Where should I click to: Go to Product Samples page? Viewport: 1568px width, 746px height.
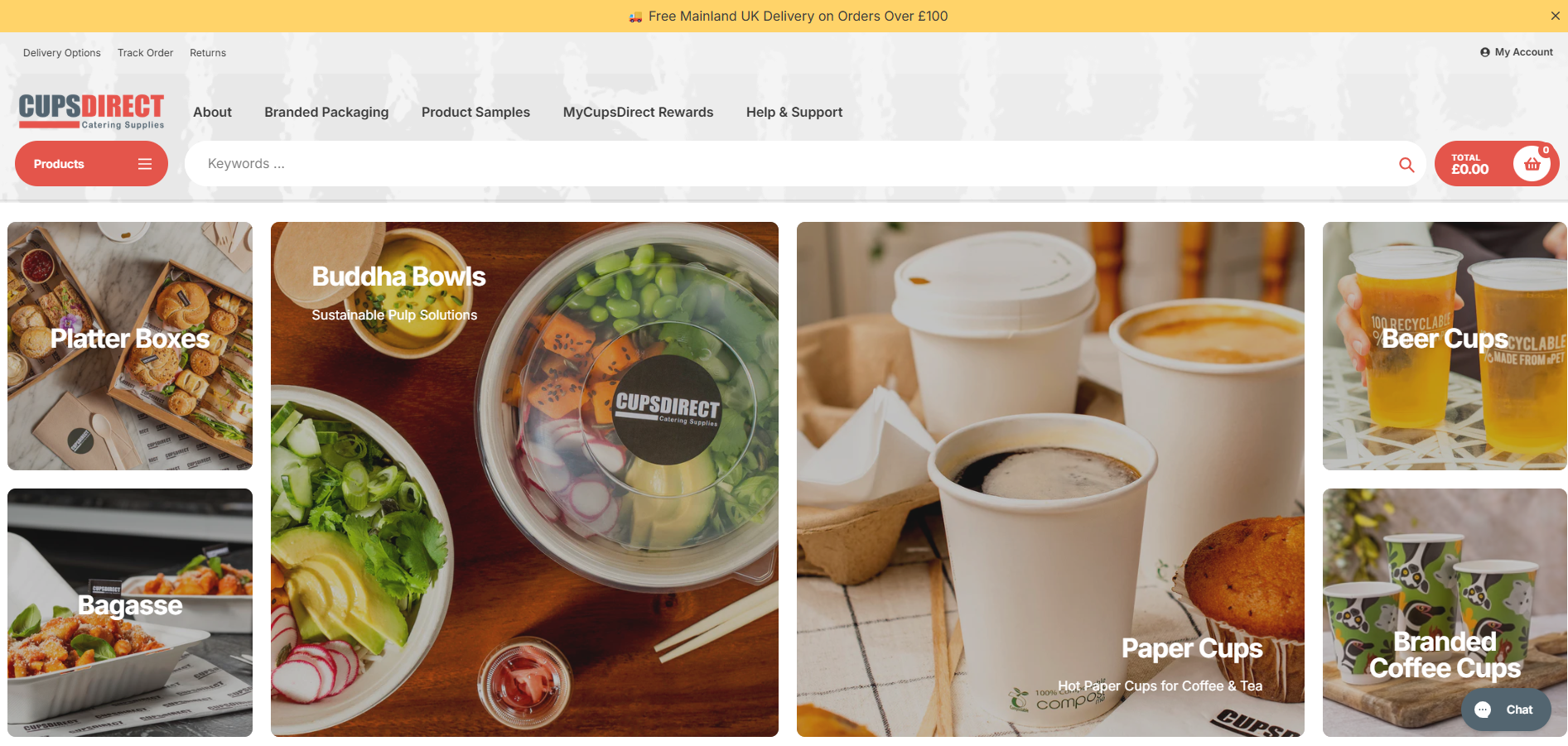click(475, 112)
